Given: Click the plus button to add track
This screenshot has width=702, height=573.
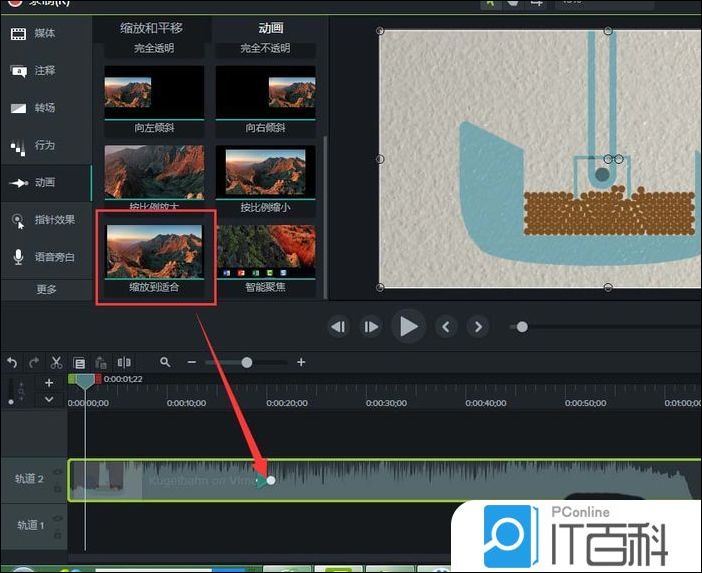Looking at the screenshot, I should 49,383.
